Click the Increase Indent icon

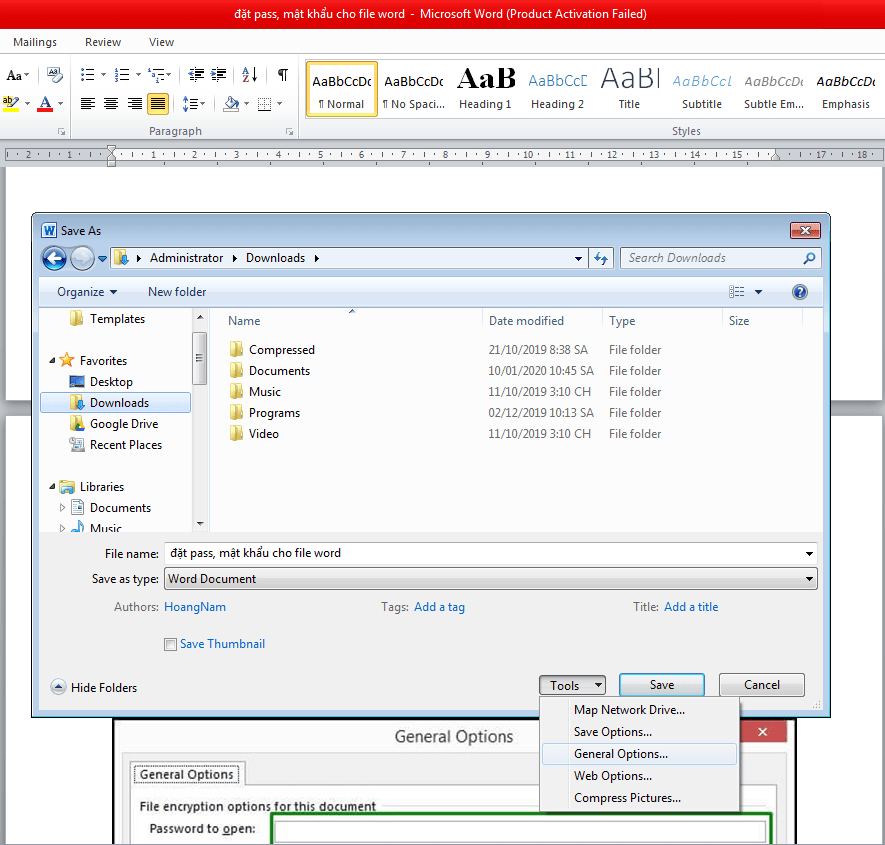pyautogui.click(x=218, y=75)
